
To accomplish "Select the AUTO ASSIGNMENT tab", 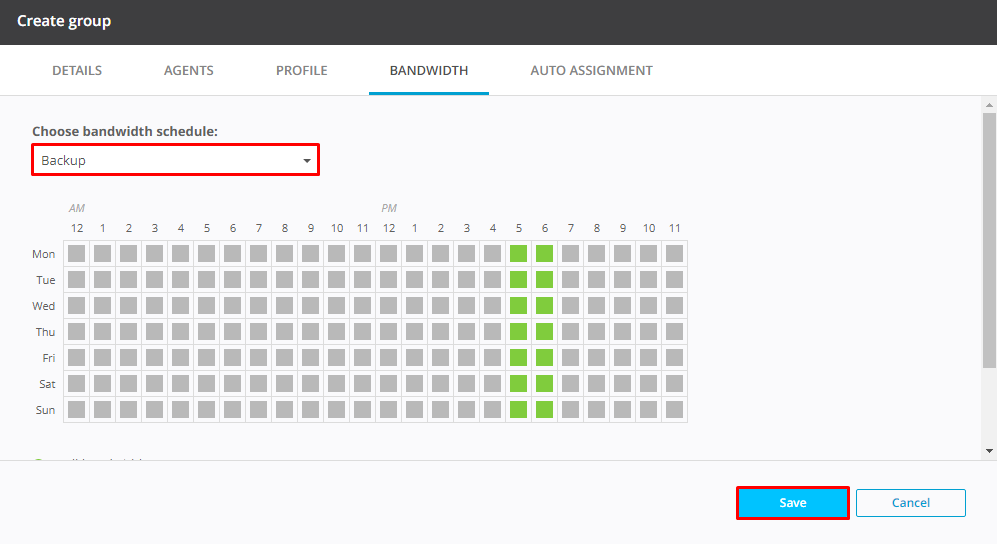I will (591, 71).
